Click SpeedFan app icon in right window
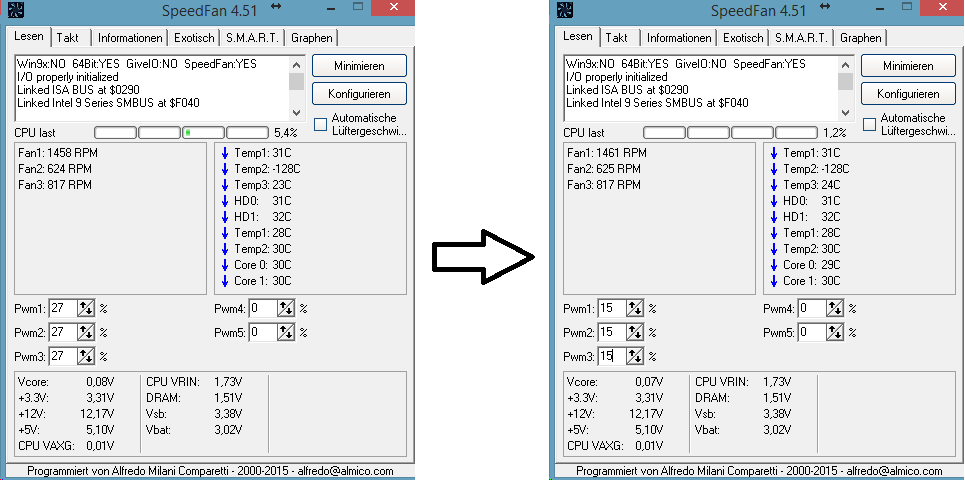 (x=564, y=10)
